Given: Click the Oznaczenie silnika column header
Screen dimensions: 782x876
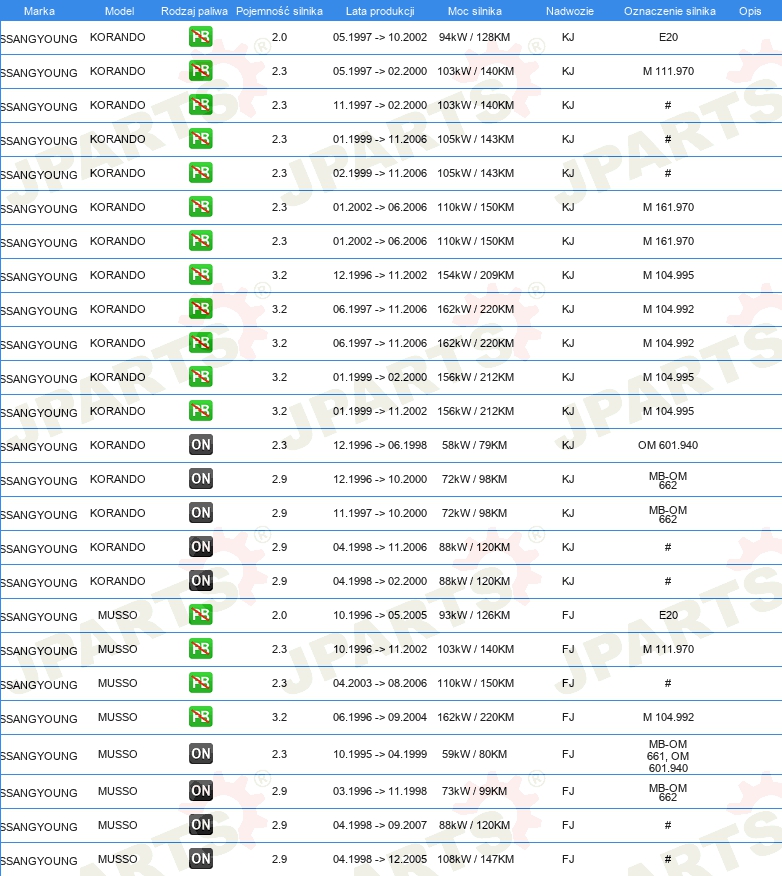Looking at the screenshot, I should pyautogui.click(x=670, y=11).
